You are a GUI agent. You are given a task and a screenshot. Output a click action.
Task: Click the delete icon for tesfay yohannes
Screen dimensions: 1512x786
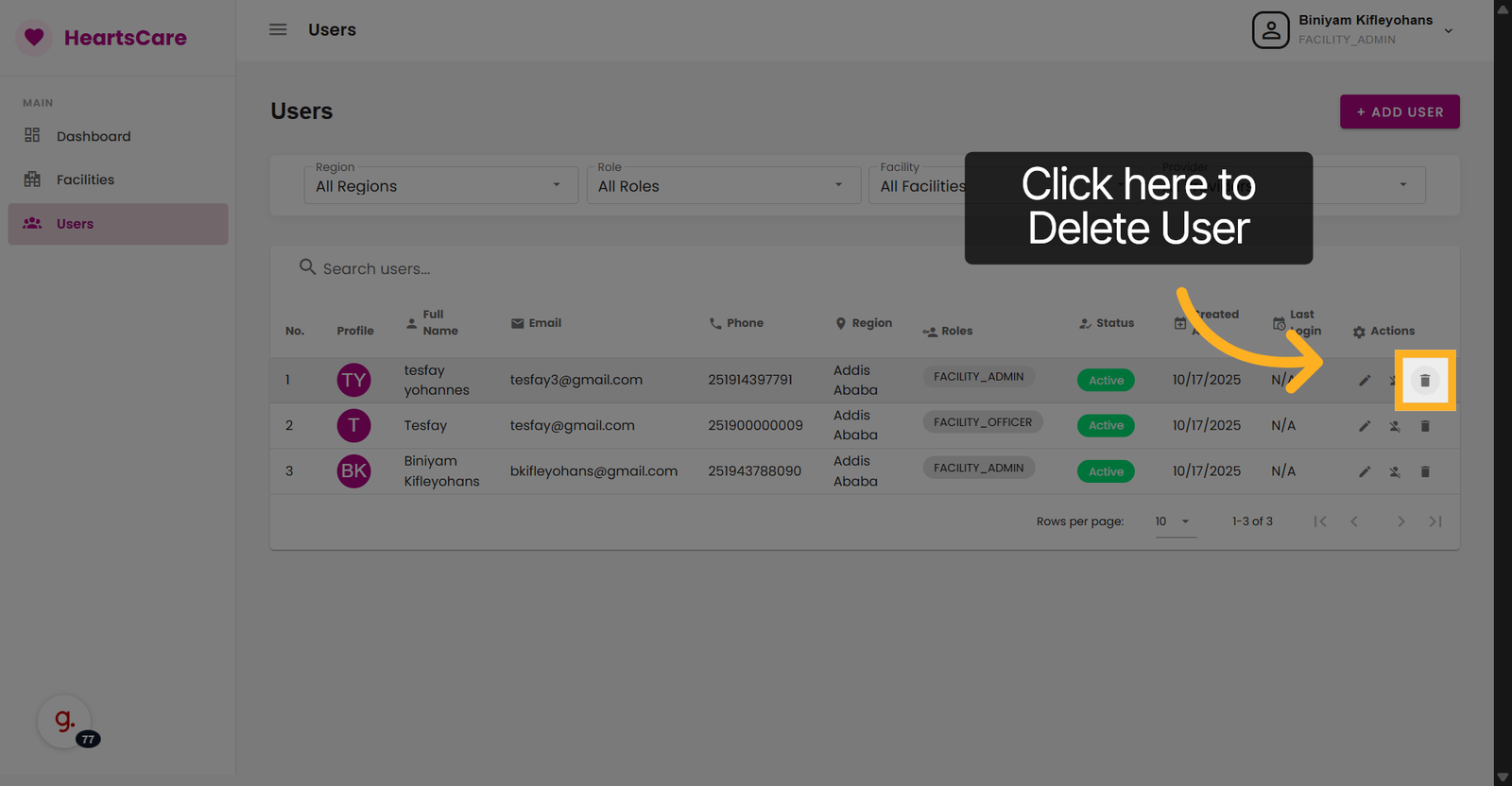(1424, 381)
